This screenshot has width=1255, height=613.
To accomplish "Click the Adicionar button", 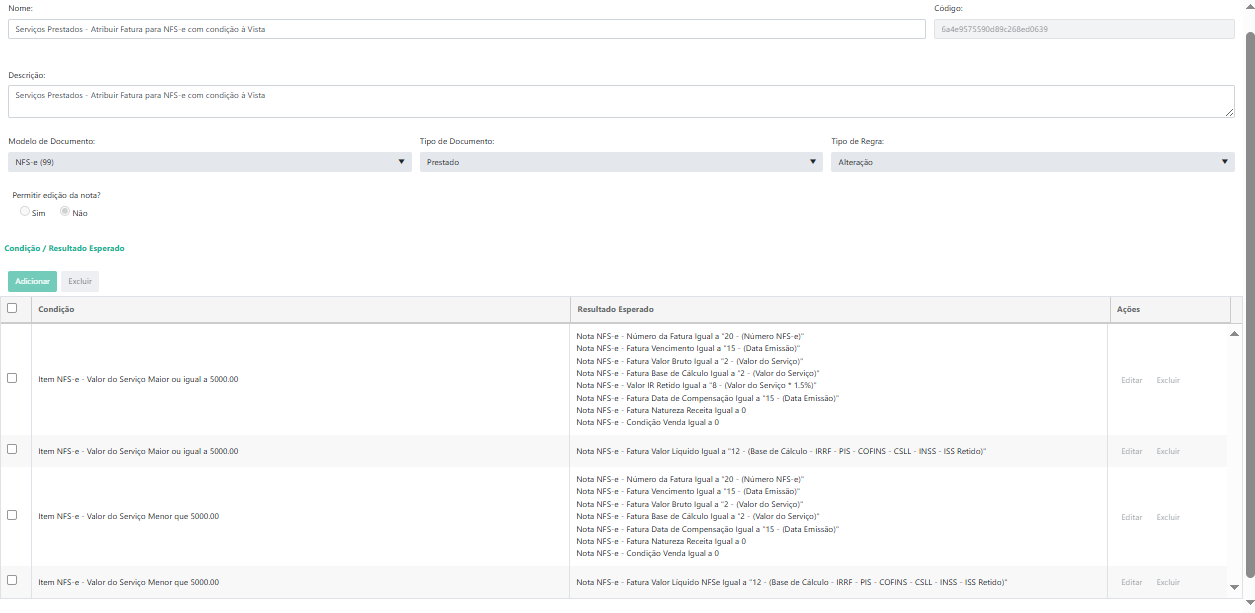I will pyautogui.click(x=32, y=281).
